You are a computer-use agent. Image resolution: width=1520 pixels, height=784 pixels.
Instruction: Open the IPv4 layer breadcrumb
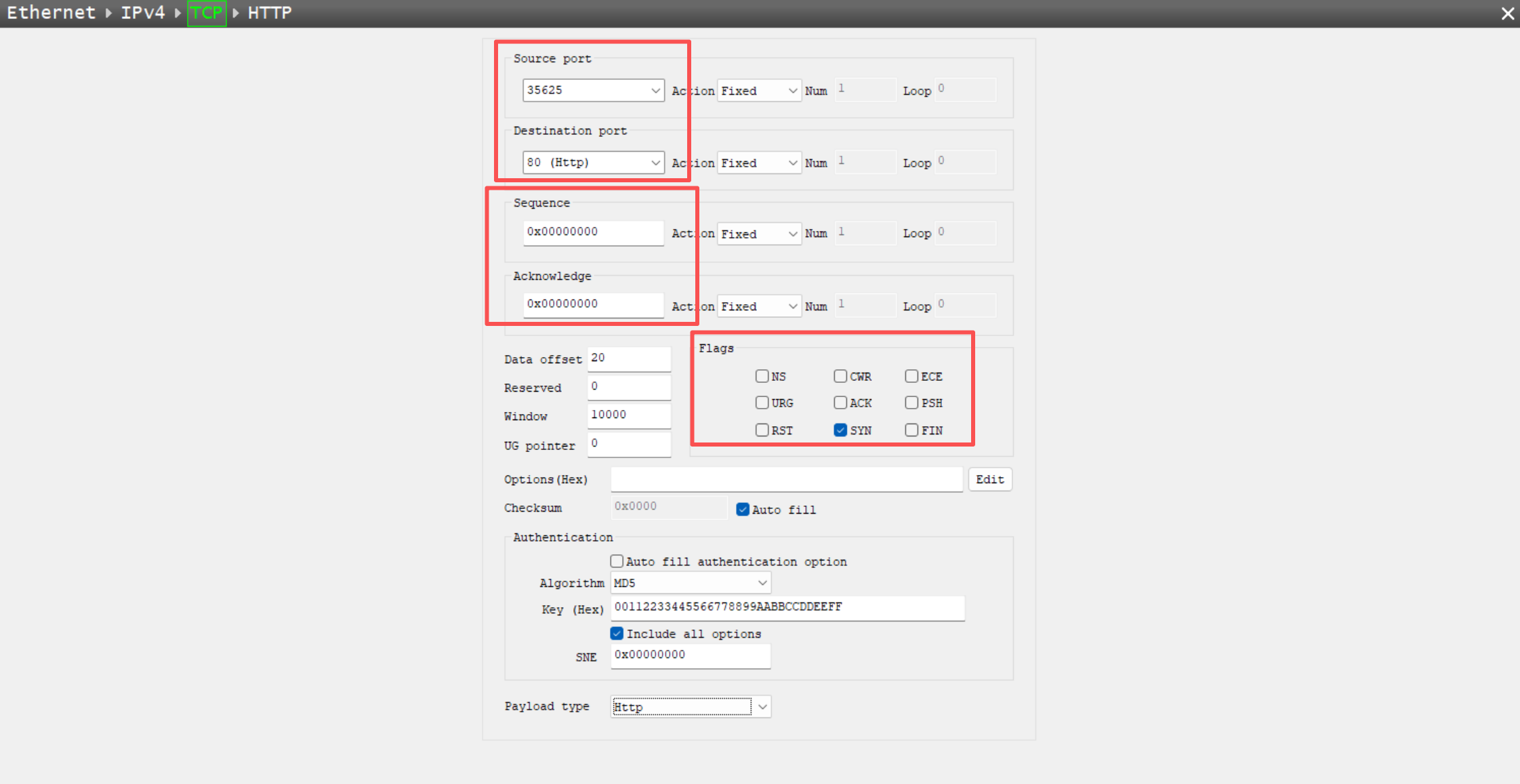[142, 13]
